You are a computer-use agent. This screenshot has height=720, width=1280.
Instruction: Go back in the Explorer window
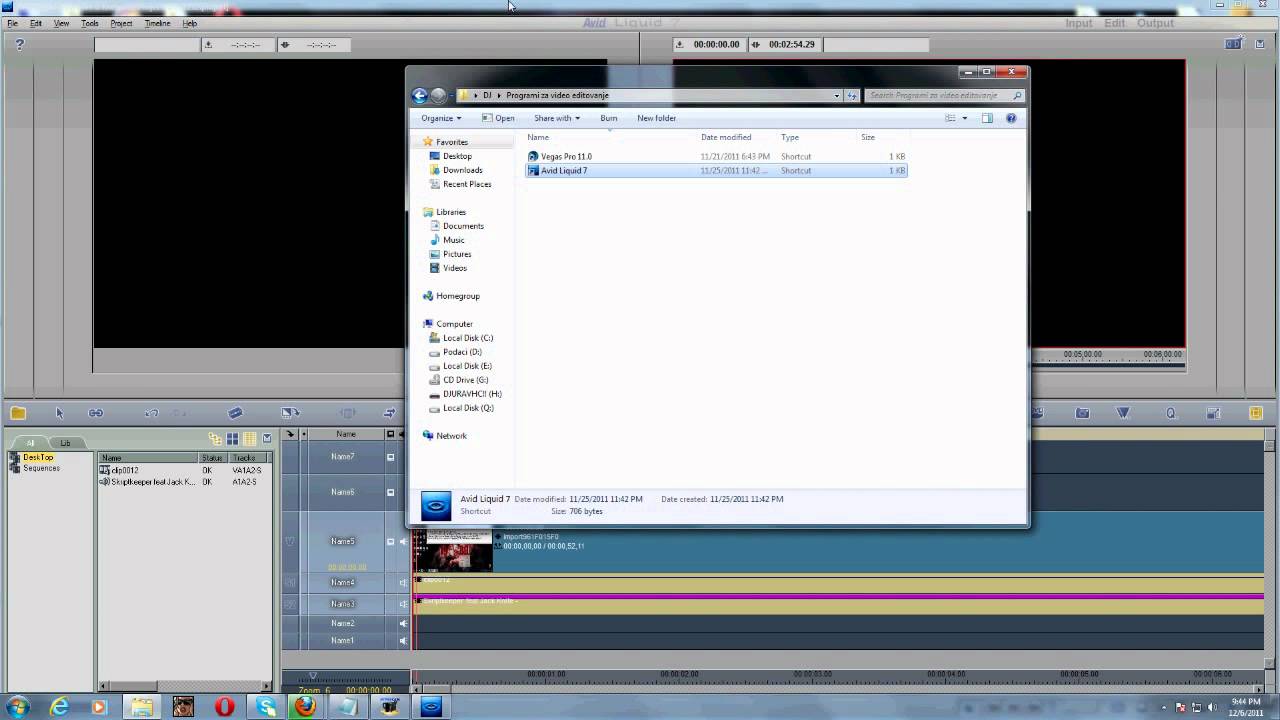click(420, 96)
